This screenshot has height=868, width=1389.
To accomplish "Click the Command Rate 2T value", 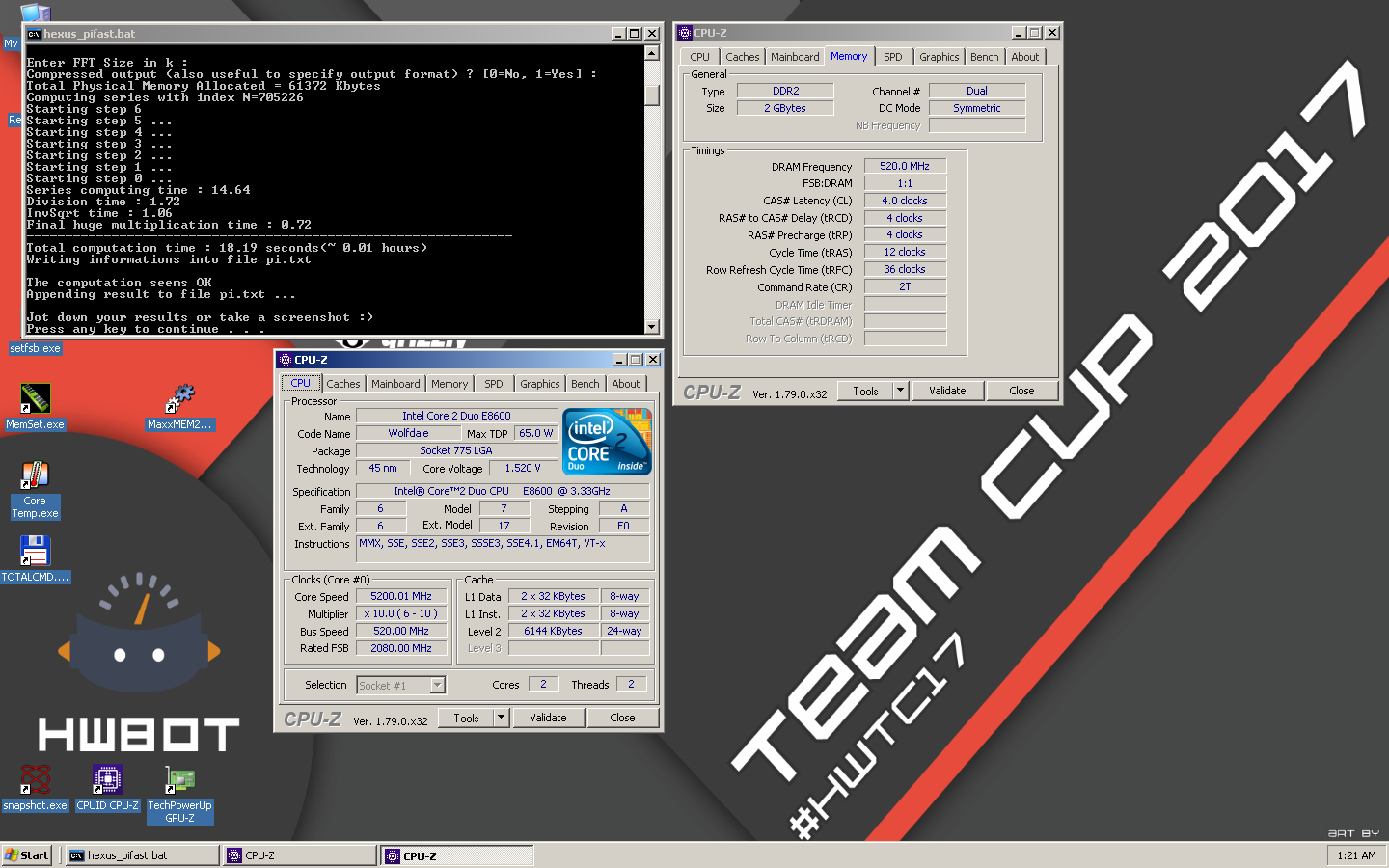I will 905,286.
